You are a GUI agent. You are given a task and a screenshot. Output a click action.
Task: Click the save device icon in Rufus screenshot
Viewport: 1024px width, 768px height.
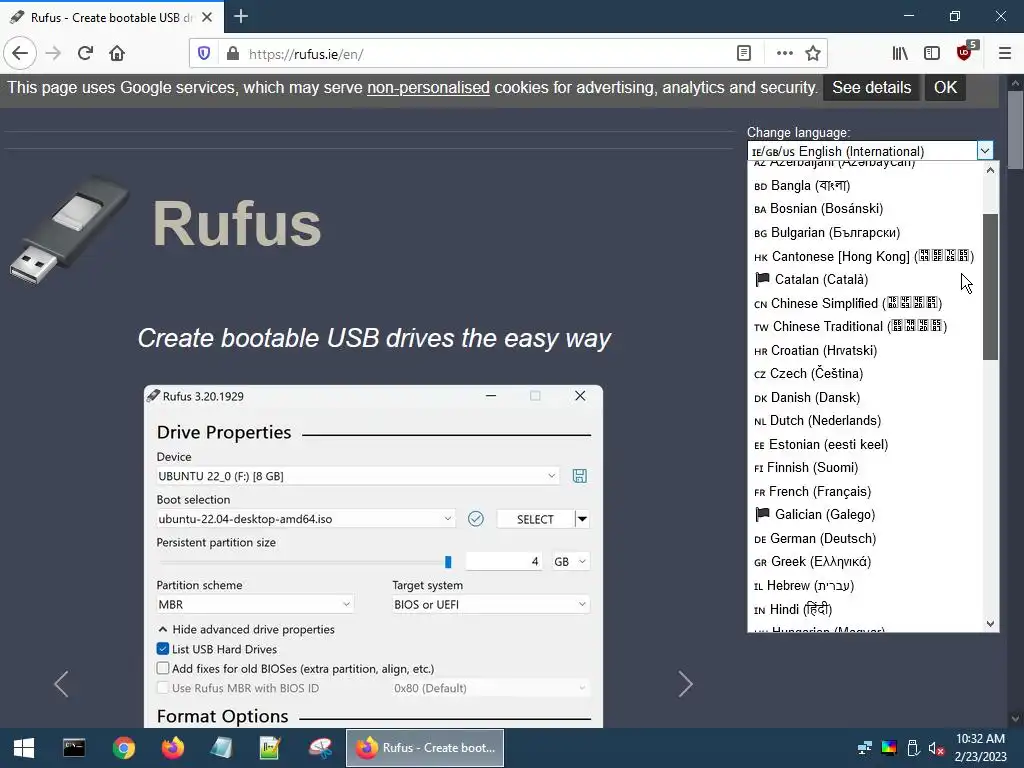coord(579,476)
